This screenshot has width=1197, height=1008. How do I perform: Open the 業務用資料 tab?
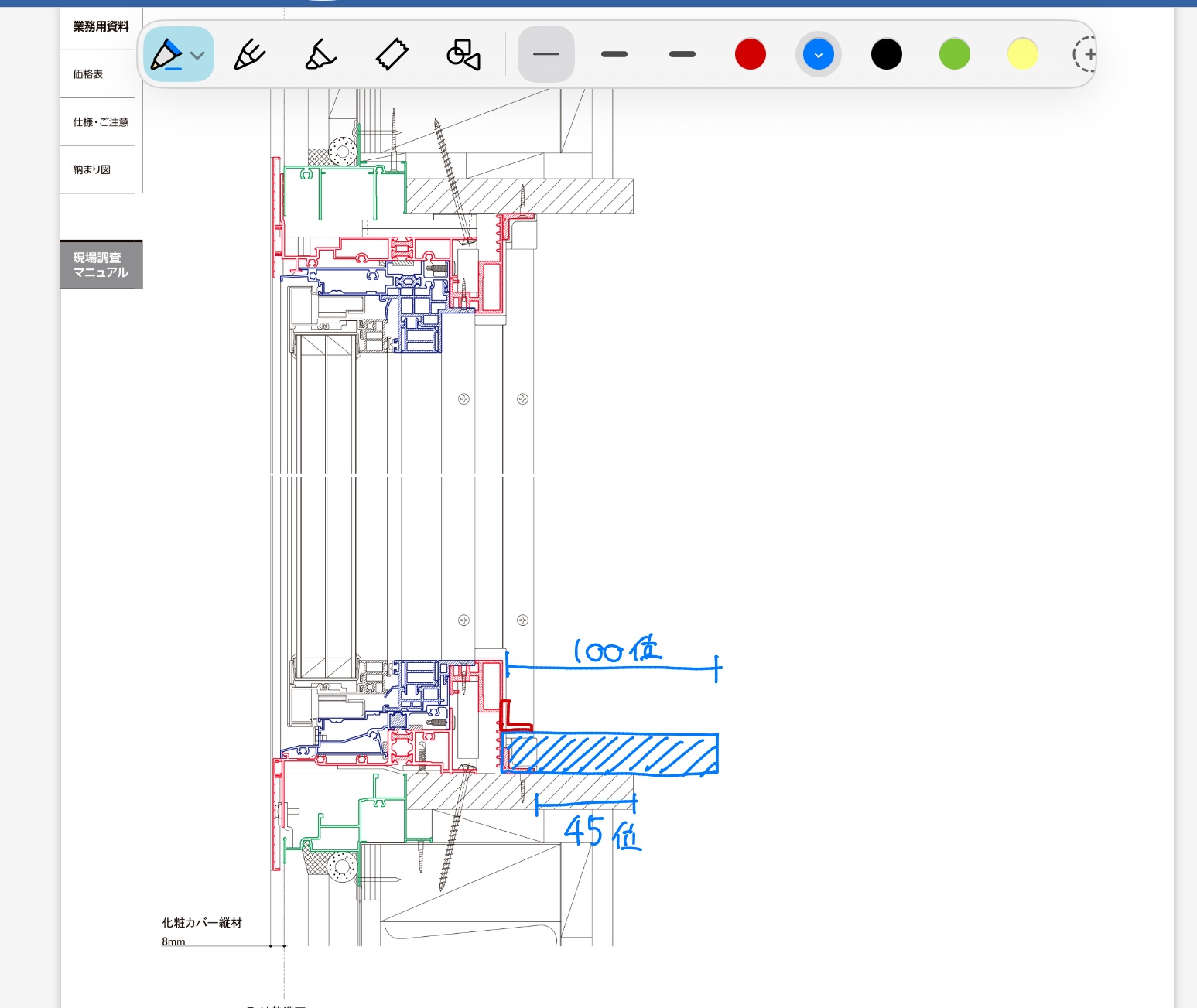pos(101,27)
